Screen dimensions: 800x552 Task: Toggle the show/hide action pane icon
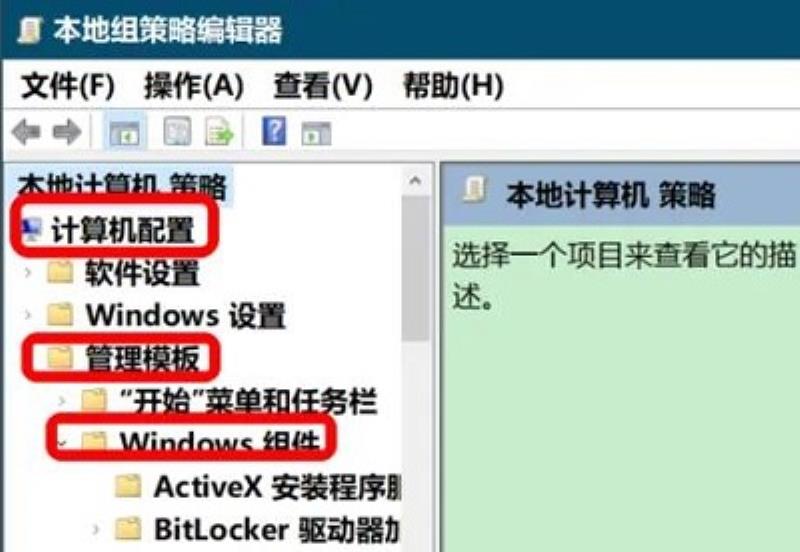tap(316, 133)
